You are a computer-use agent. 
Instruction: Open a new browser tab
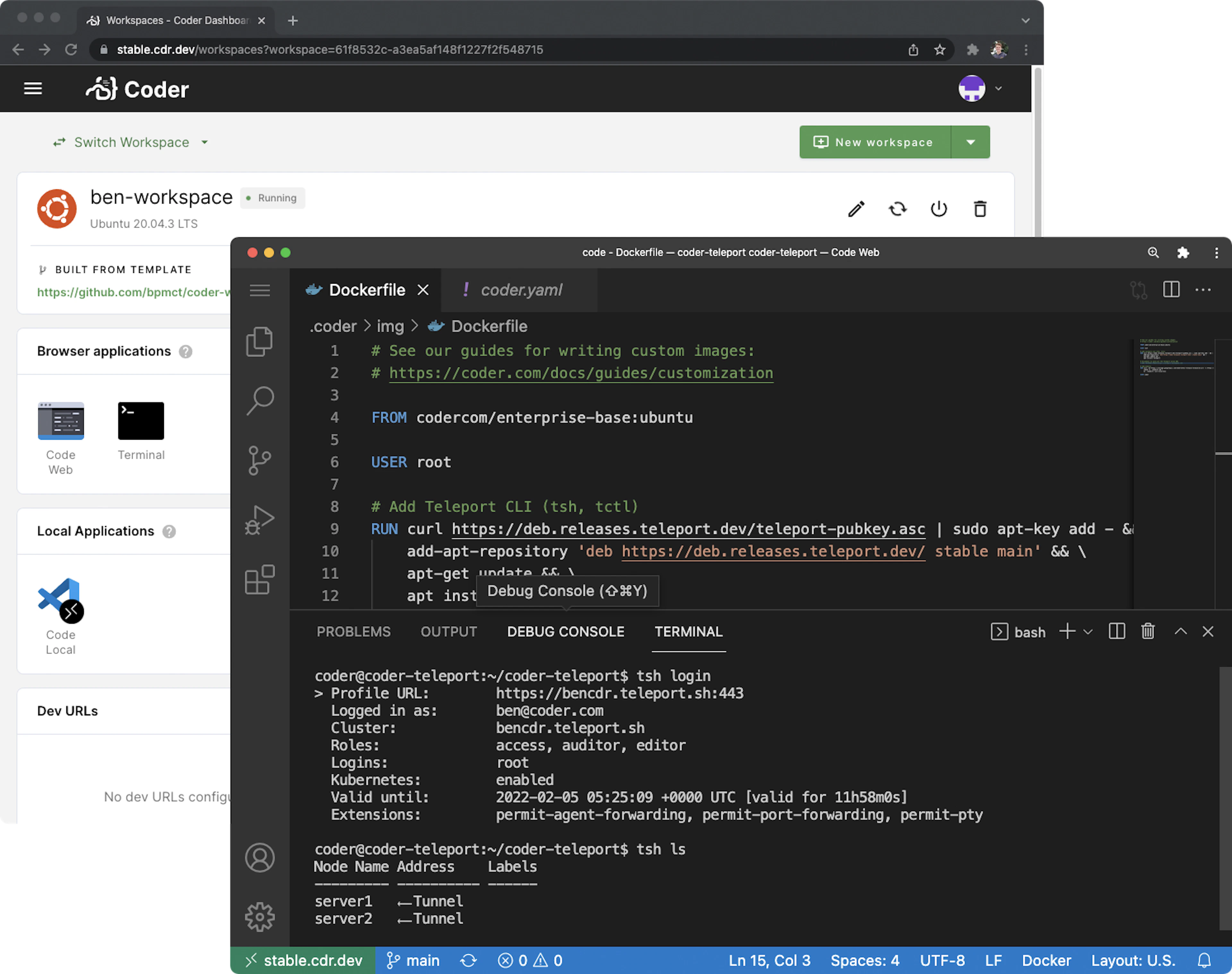click(293, 21)
